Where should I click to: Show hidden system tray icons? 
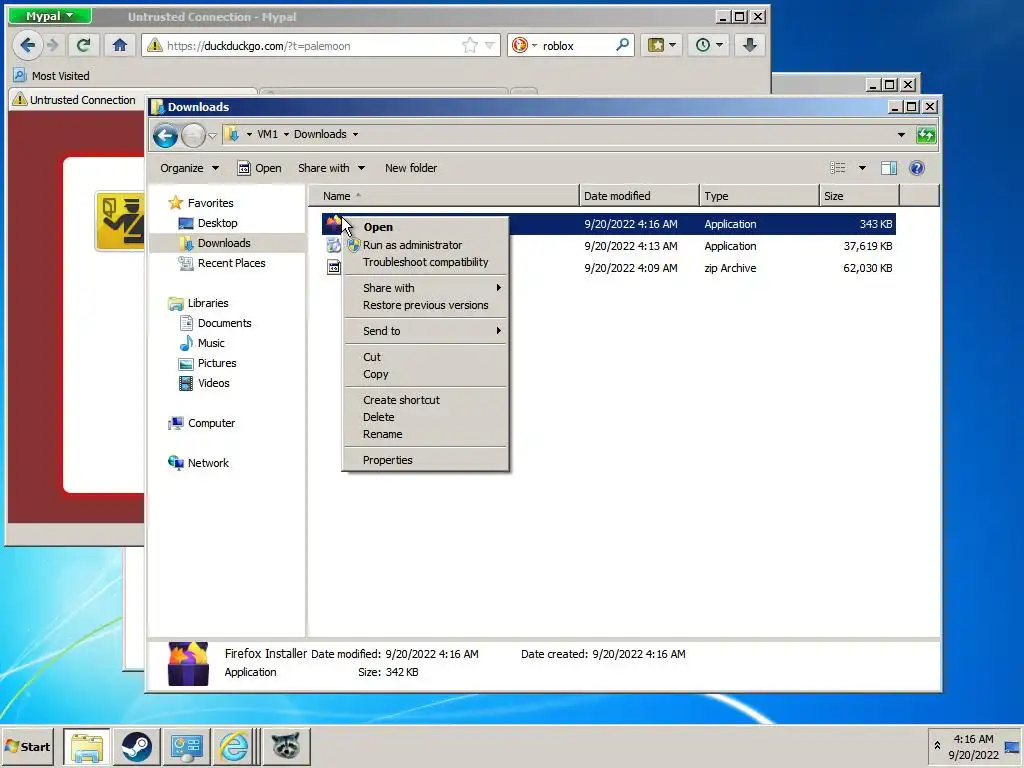pos(937,746)
